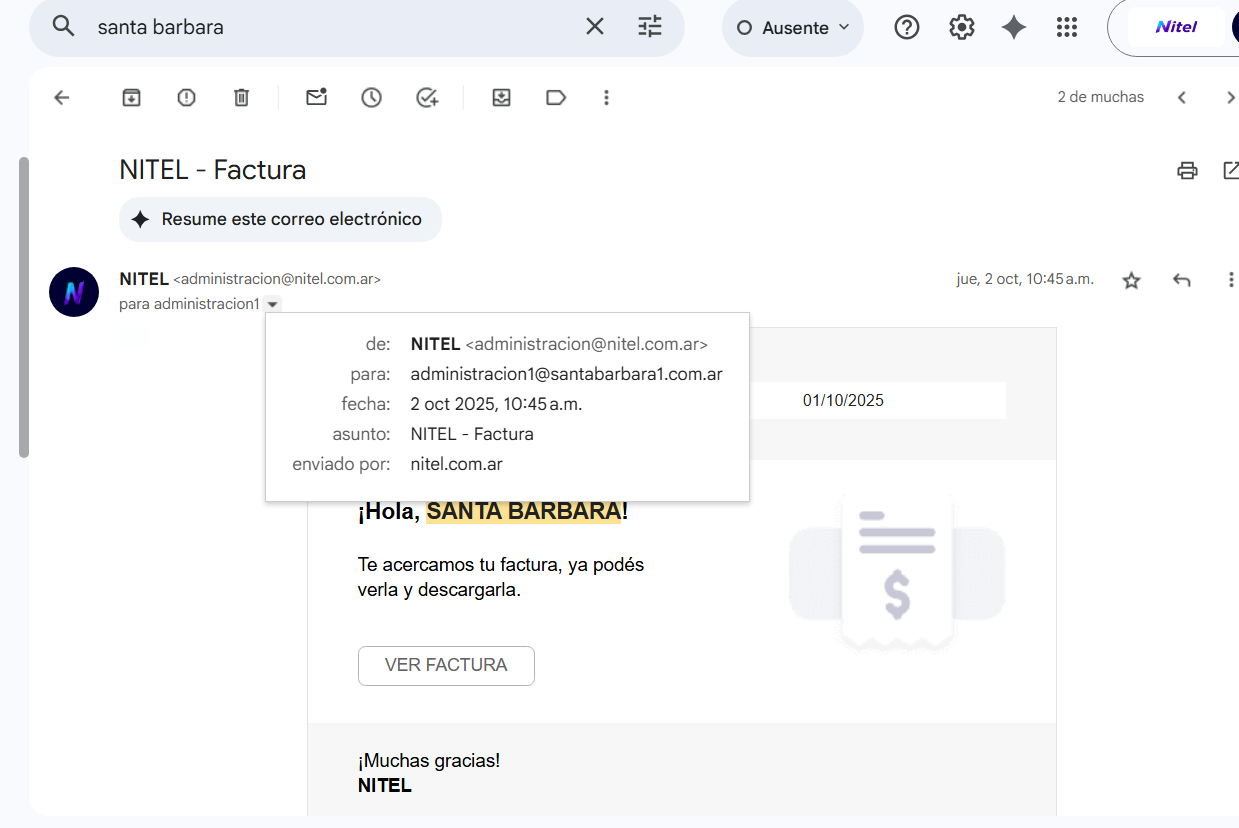Add email to Tasks
The image size is (1239, 828).
click(427, 97)
